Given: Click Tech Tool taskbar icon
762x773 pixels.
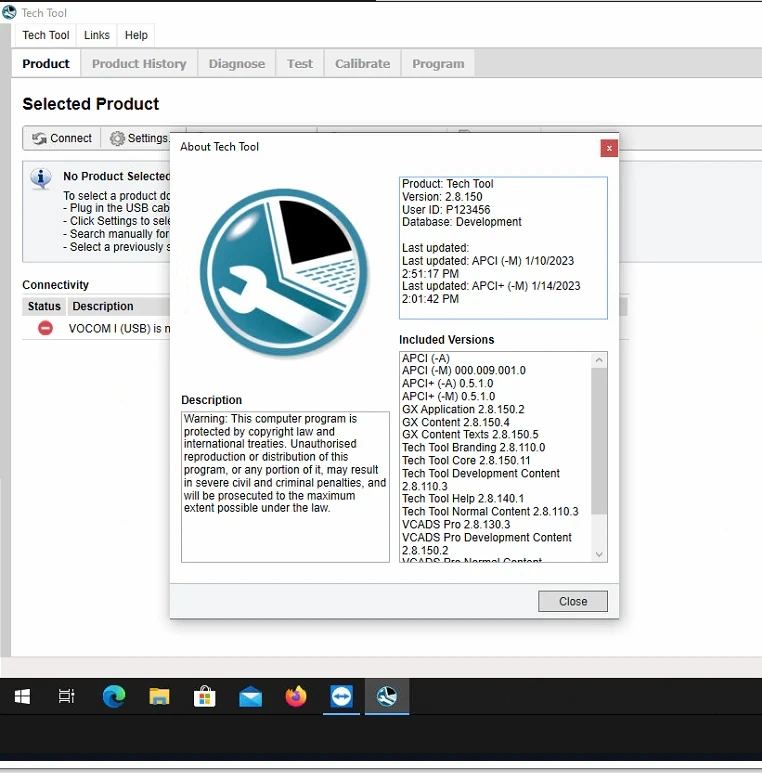Looking at the screenshot, I should [387, 696].
